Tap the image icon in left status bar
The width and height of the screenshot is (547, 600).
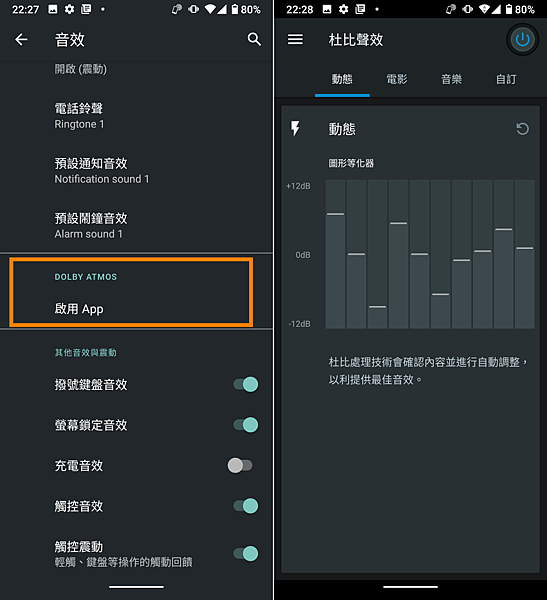click(53, 9)
